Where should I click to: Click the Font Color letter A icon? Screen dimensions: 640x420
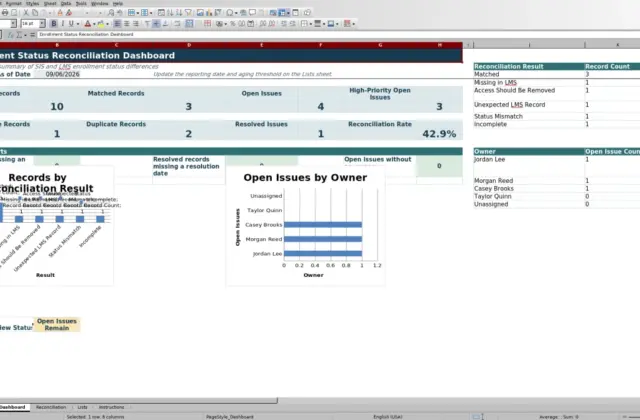pos(87,24)
